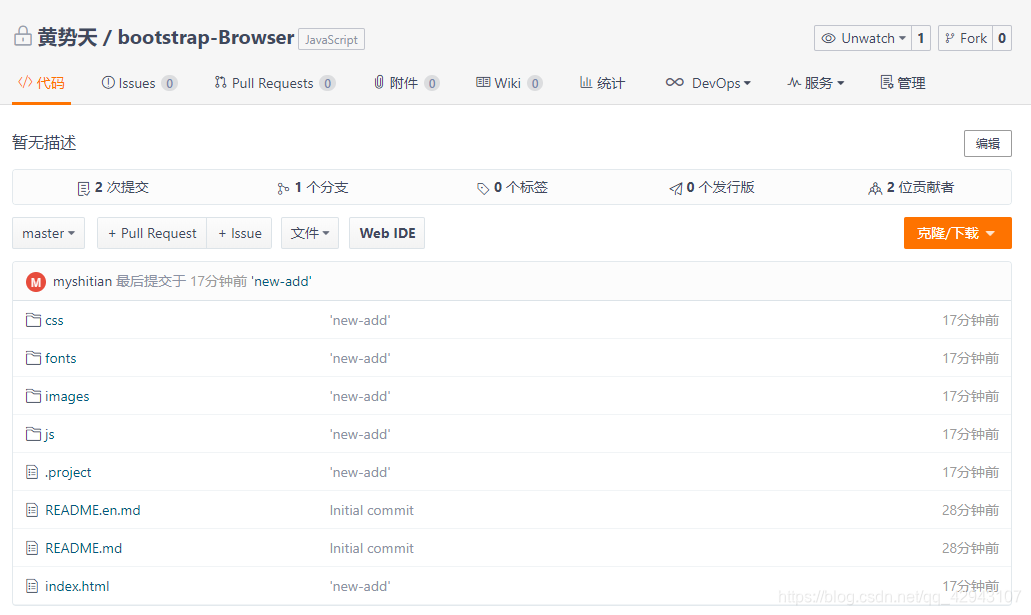Click the + Issue button
The height and width of the screenshot is (615, 1031).
click(x=239, y=233)
